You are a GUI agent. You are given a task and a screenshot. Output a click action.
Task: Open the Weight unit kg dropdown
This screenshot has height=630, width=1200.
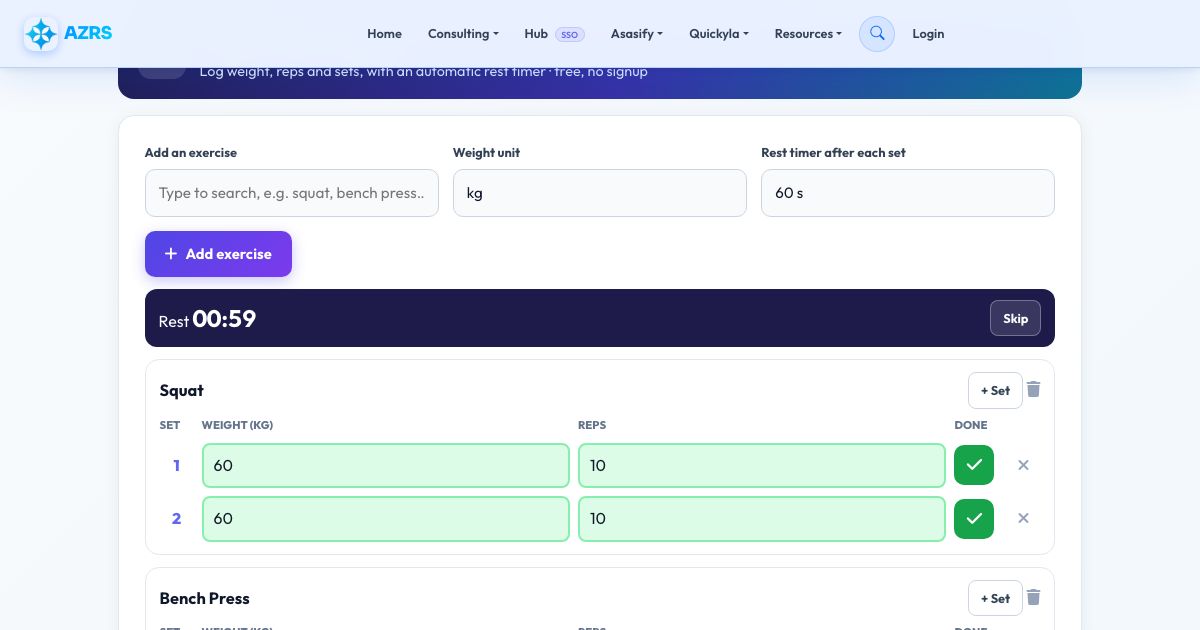[x=600, y=193]
